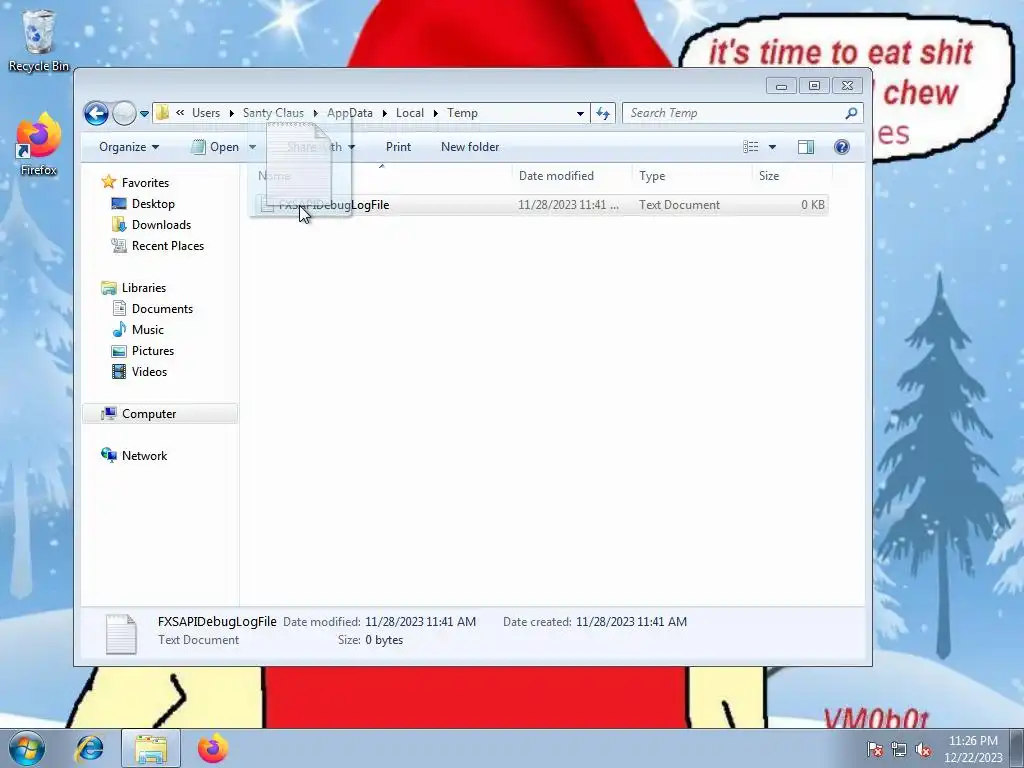Screen dimensions: 1024x768
Task: Click the network status tray icon
Action: pyautogui.click(x=899, y=749)
